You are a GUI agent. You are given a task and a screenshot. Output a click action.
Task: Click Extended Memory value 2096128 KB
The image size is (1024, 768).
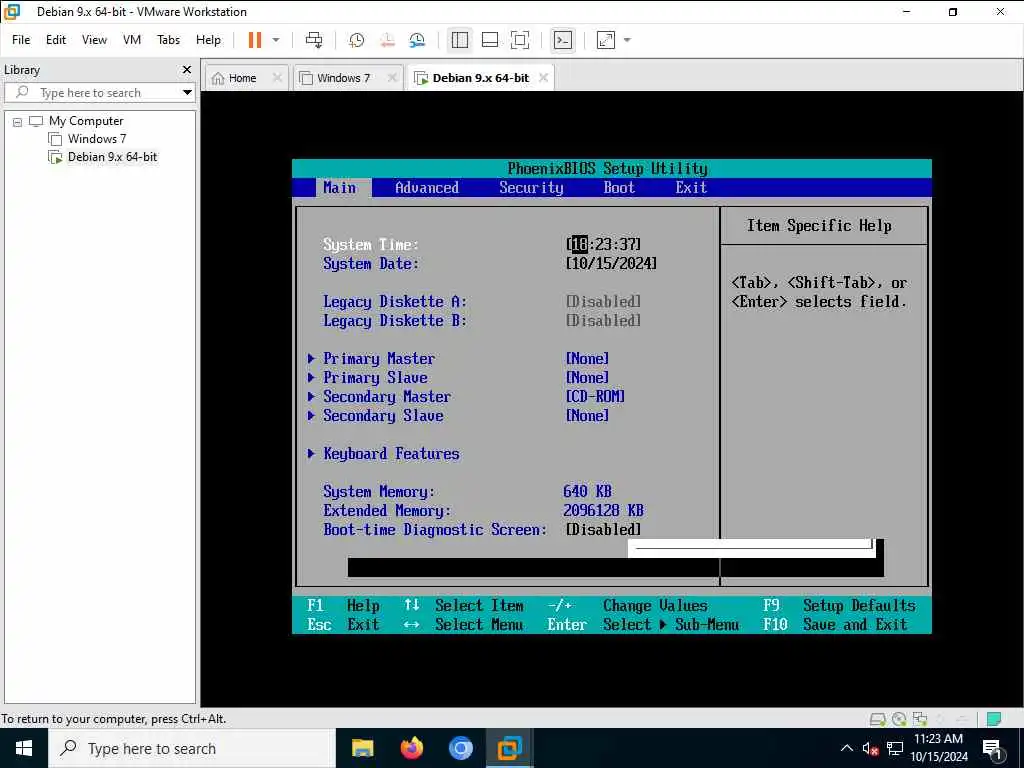click(x=603, y=511)
